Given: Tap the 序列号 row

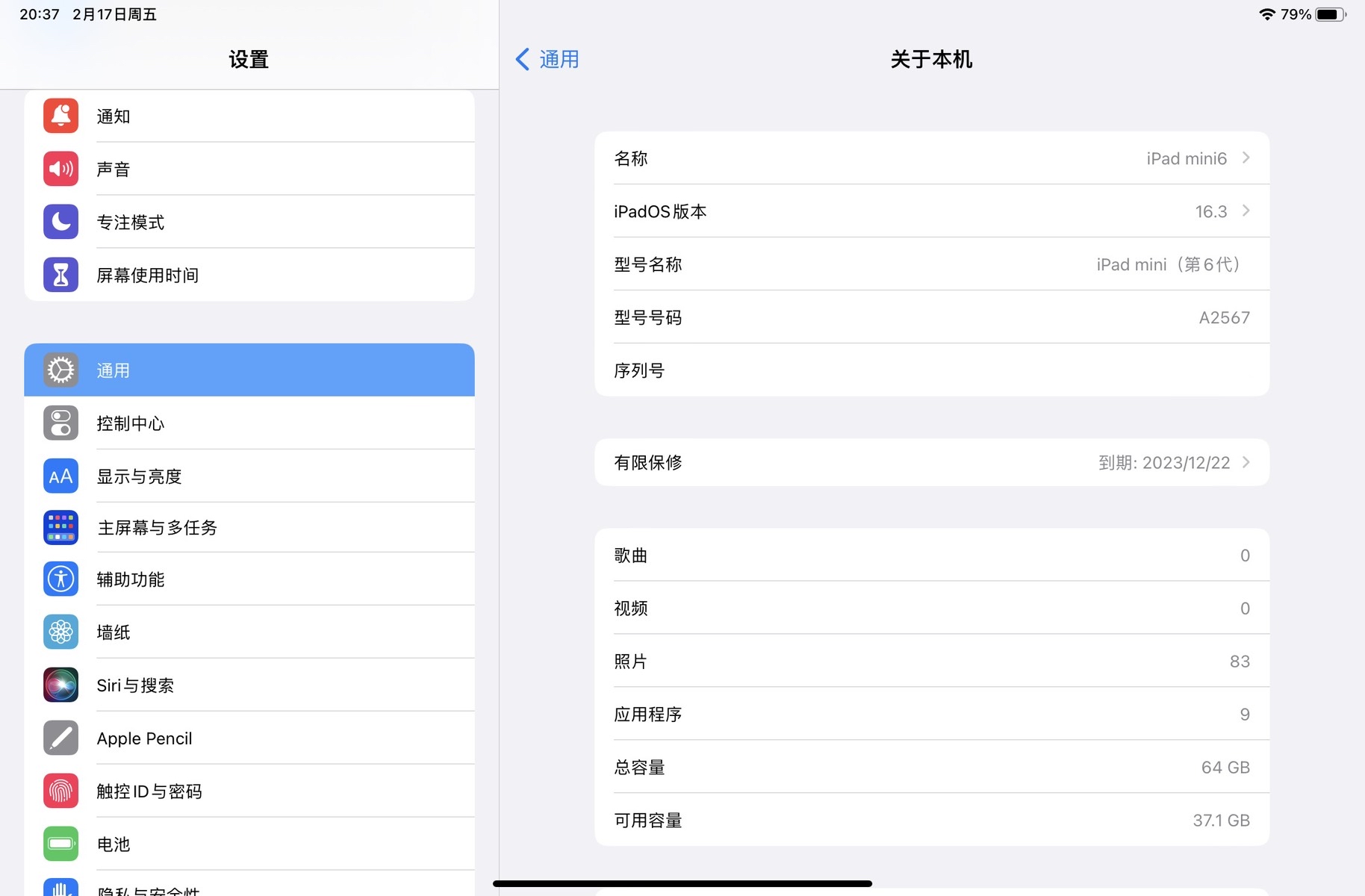Looking at the screenshot, I should point(932,370).
